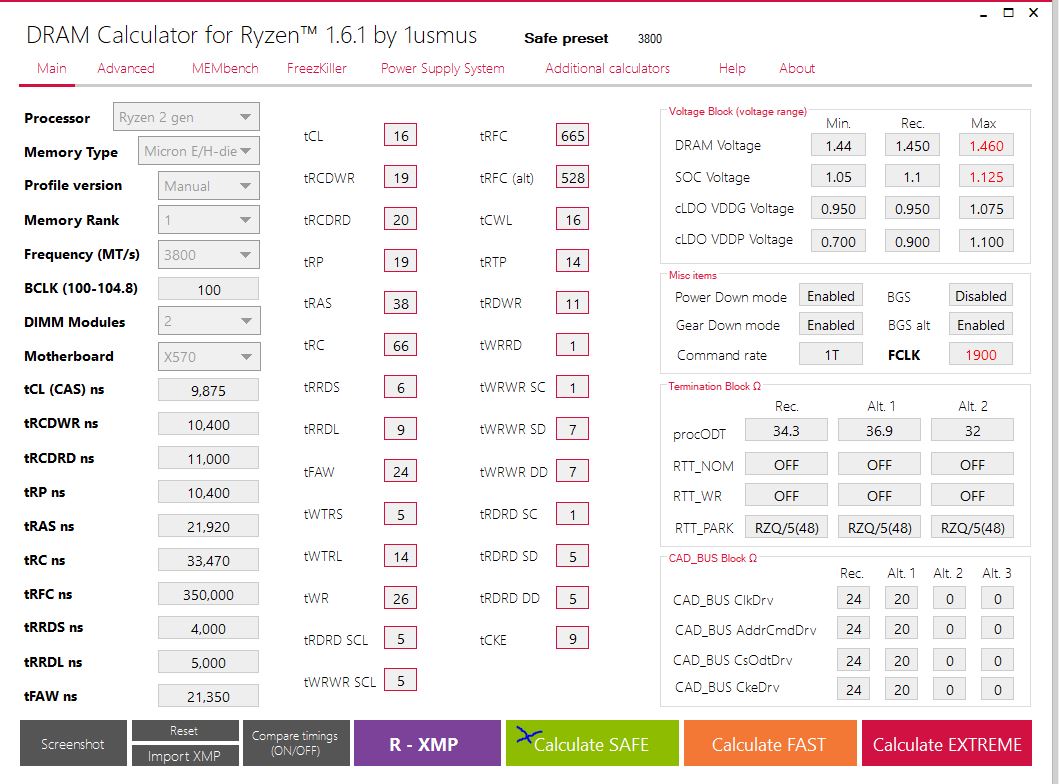
Task: Open the Frequency (MT/s) dropdown
Action: pyautogui.click(x=208, y=255)
